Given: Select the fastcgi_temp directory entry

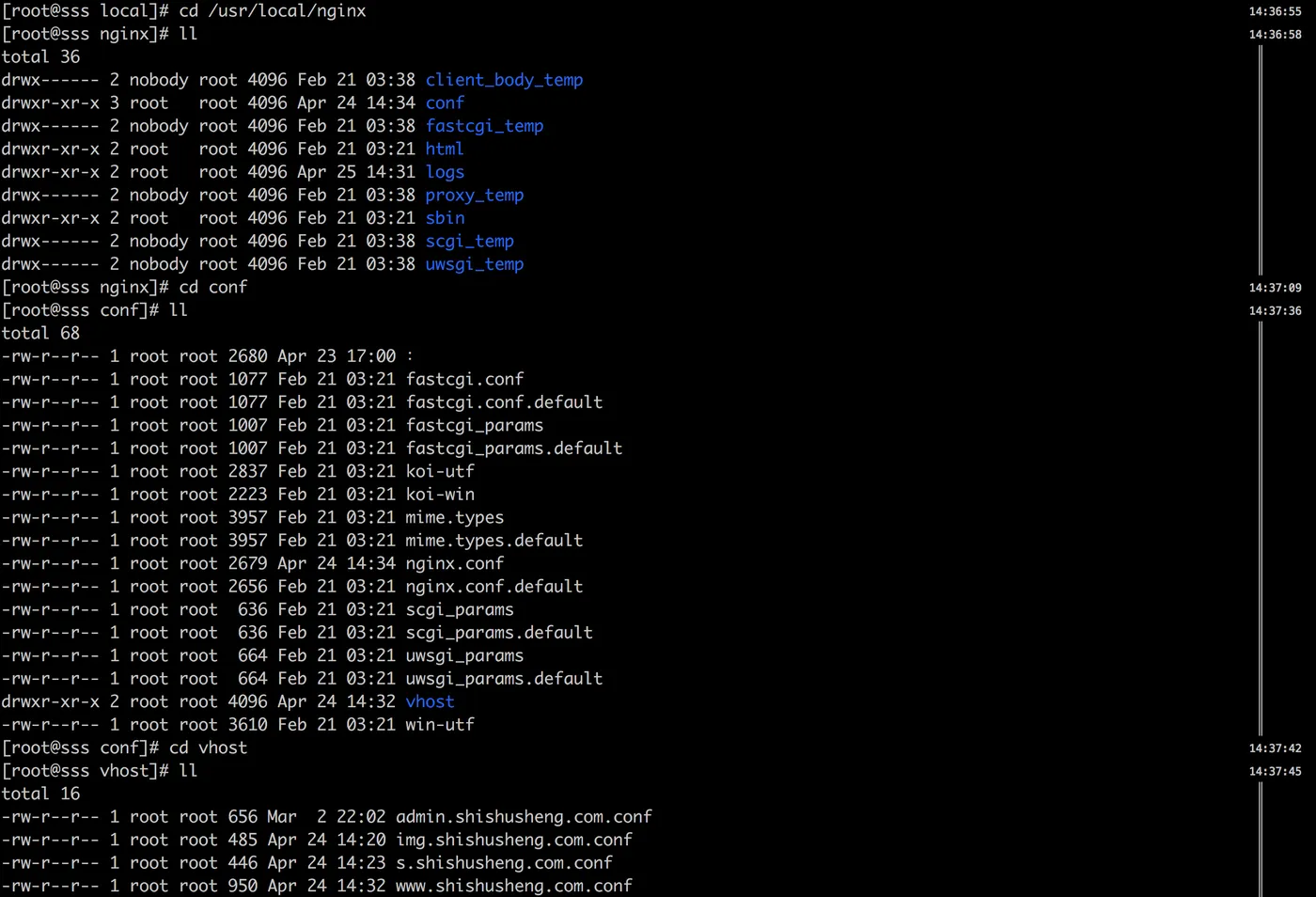Looking at the screenshot, I should (484, 126).
